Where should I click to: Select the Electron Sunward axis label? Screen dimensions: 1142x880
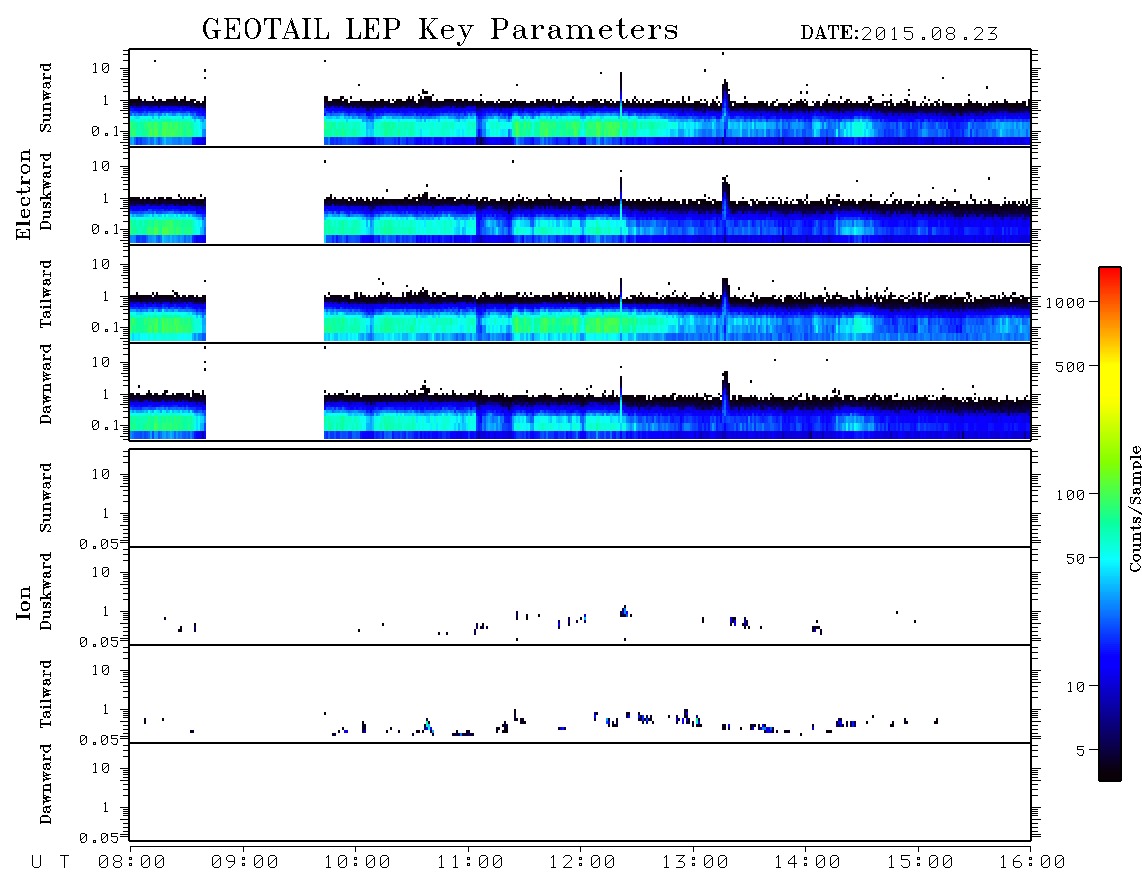(x=46, y=98)
